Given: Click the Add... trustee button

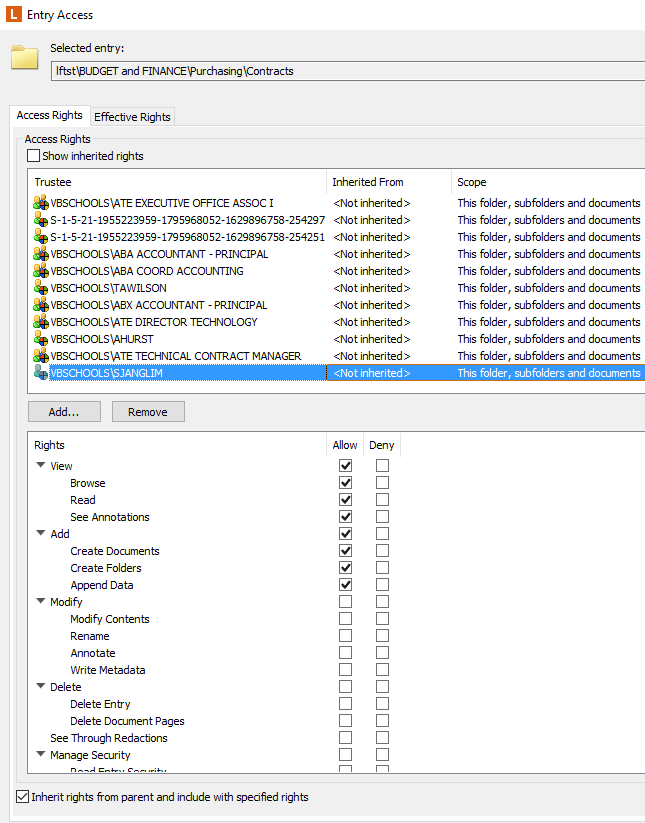Looking at the screenshot, I should coord(64,412).
